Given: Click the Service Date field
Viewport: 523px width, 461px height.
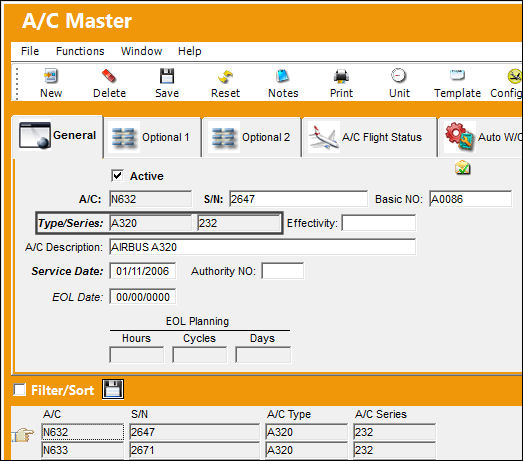Looking at the screenshot, I should (x=143, y=271).
